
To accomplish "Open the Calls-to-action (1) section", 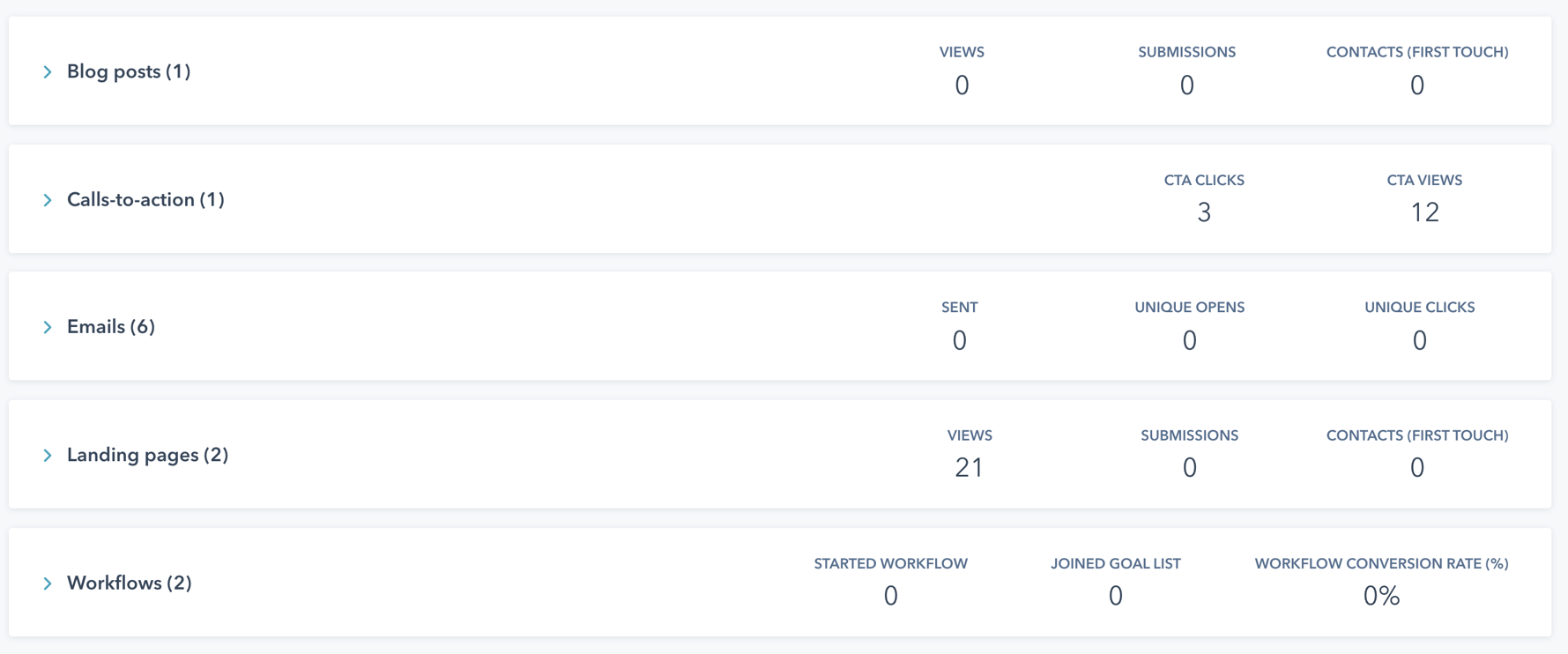I will pos(146,199).
